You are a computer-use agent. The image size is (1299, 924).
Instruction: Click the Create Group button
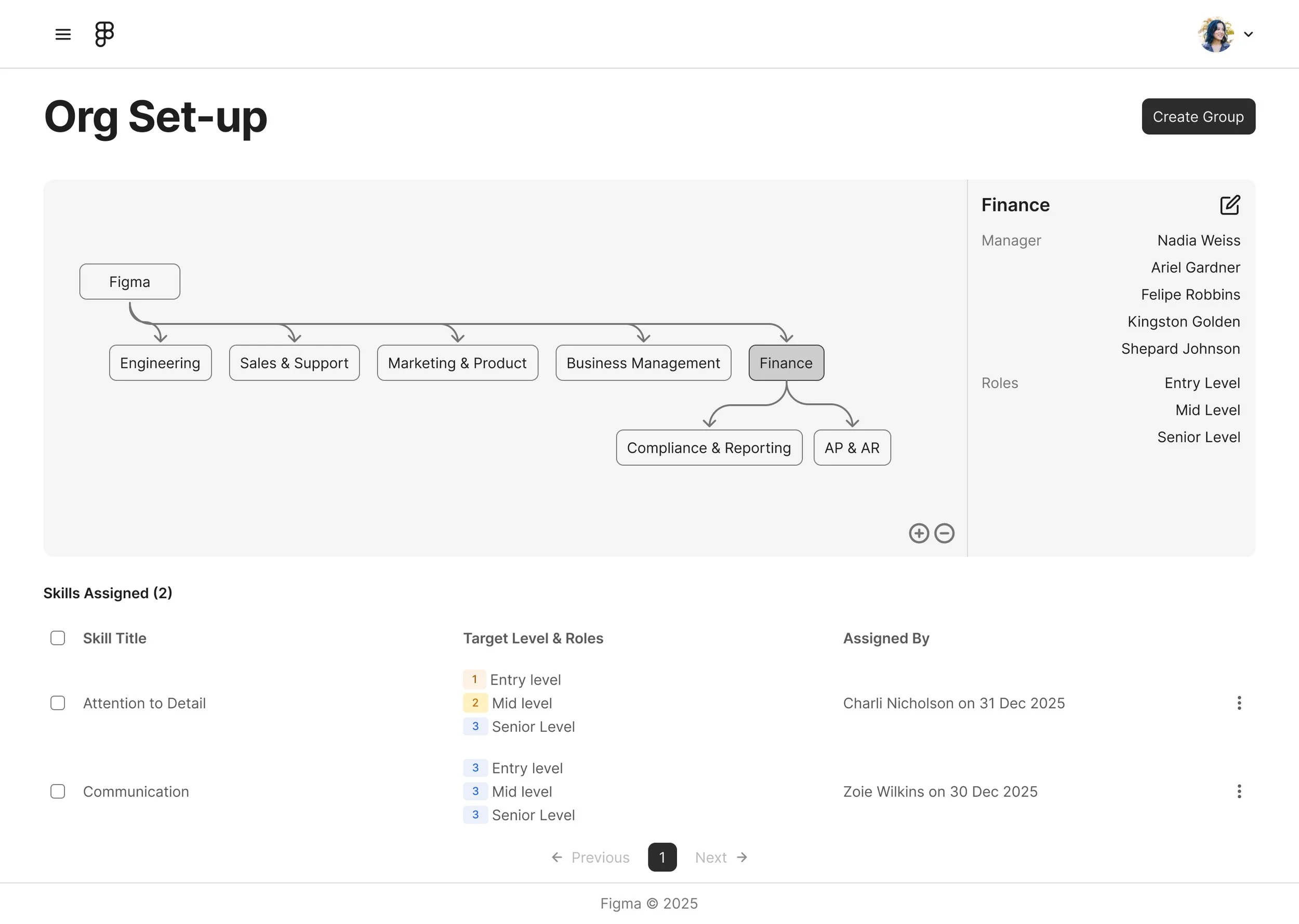pos(1198,116)
